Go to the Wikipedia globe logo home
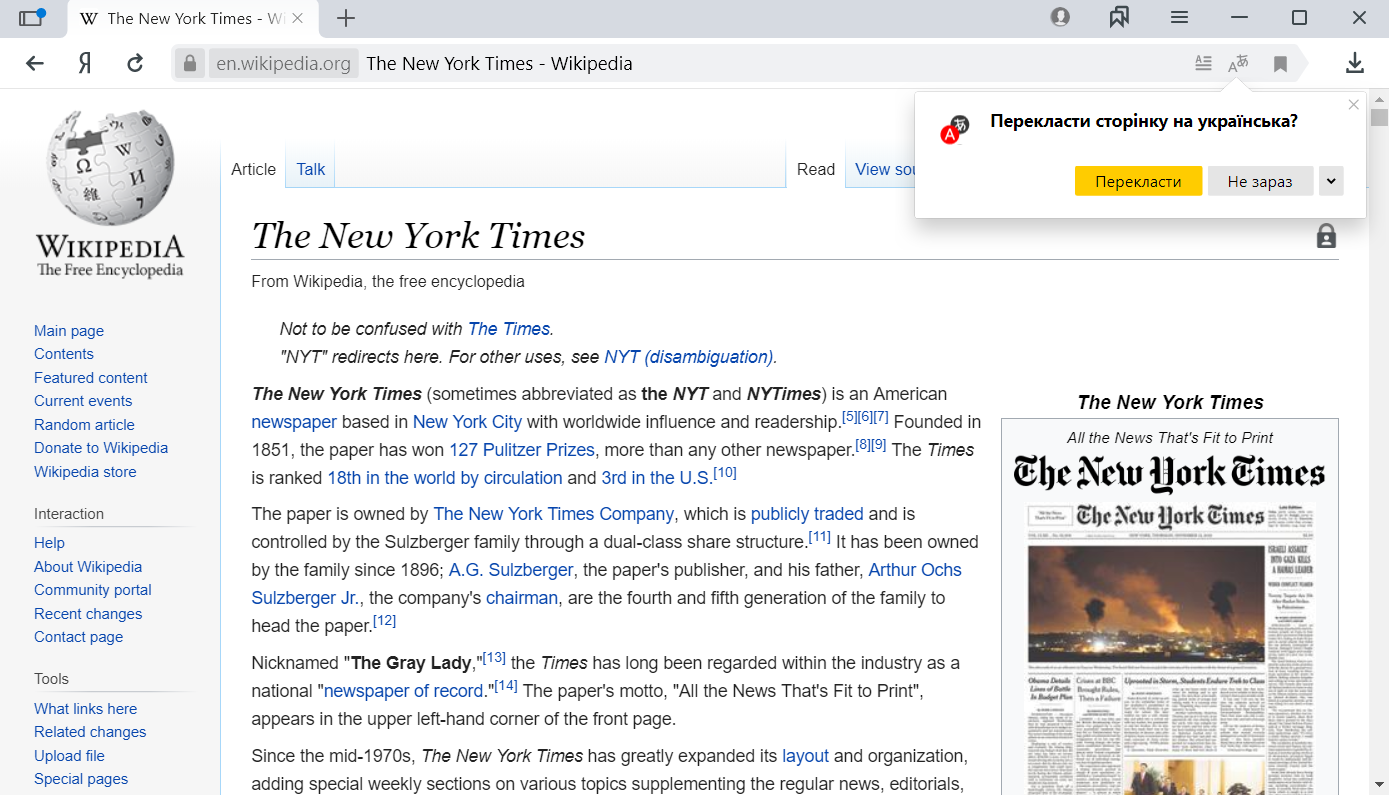Screen dimensions: 1389x795 pyautogui.click(x=110, y=193)
